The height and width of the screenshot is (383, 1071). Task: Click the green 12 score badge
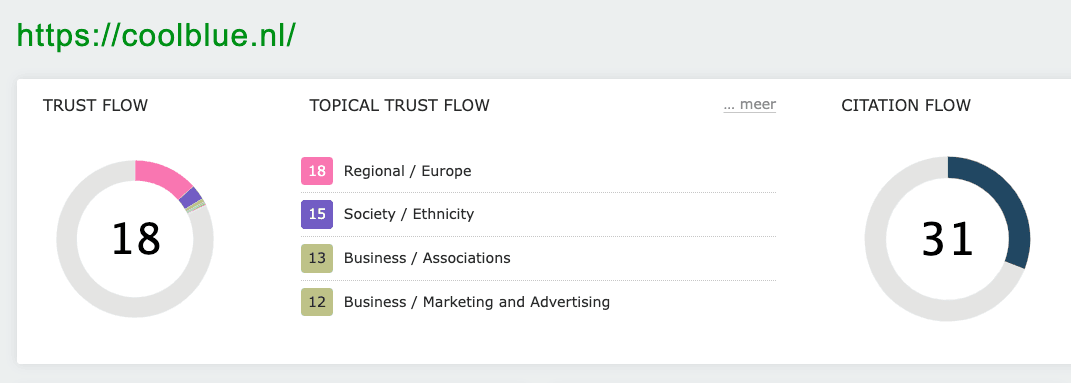(317, 302)
